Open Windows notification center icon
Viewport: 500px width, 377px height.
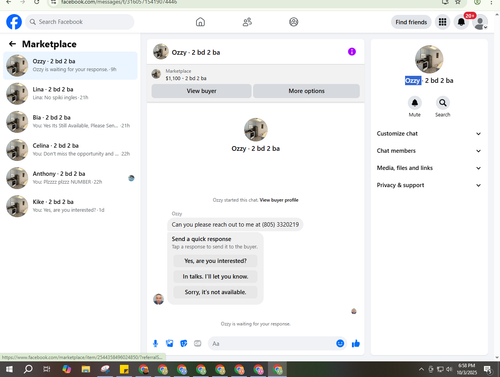tap(488, 369)
